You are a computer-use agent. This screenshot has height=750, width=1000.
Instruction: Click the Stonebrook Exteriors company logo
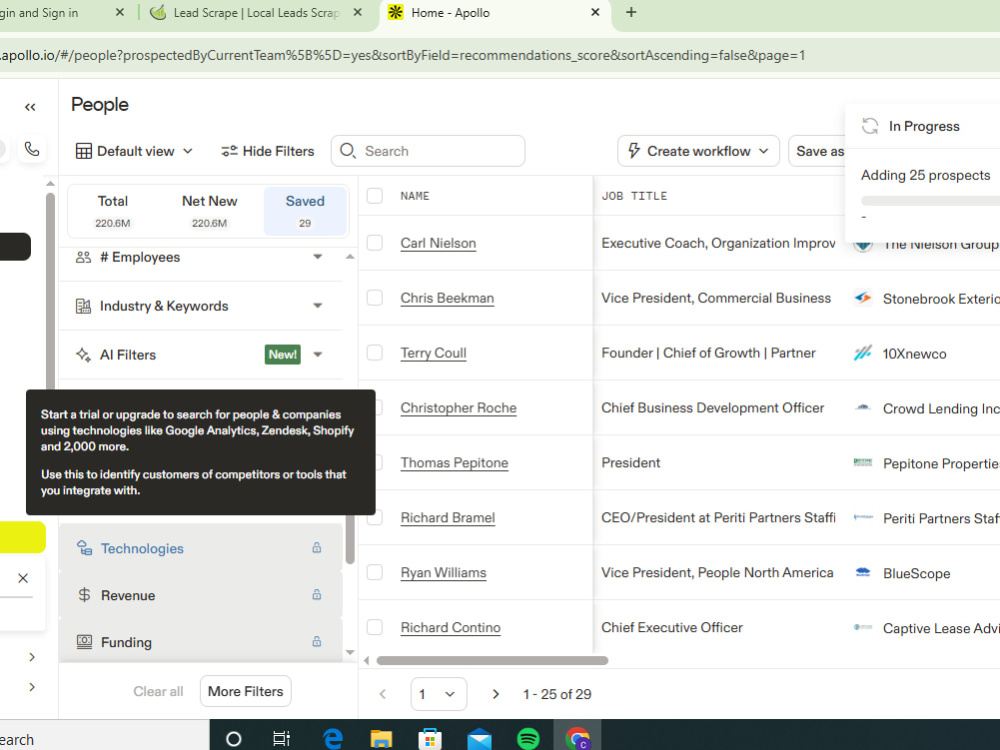[x=863, y=298]
